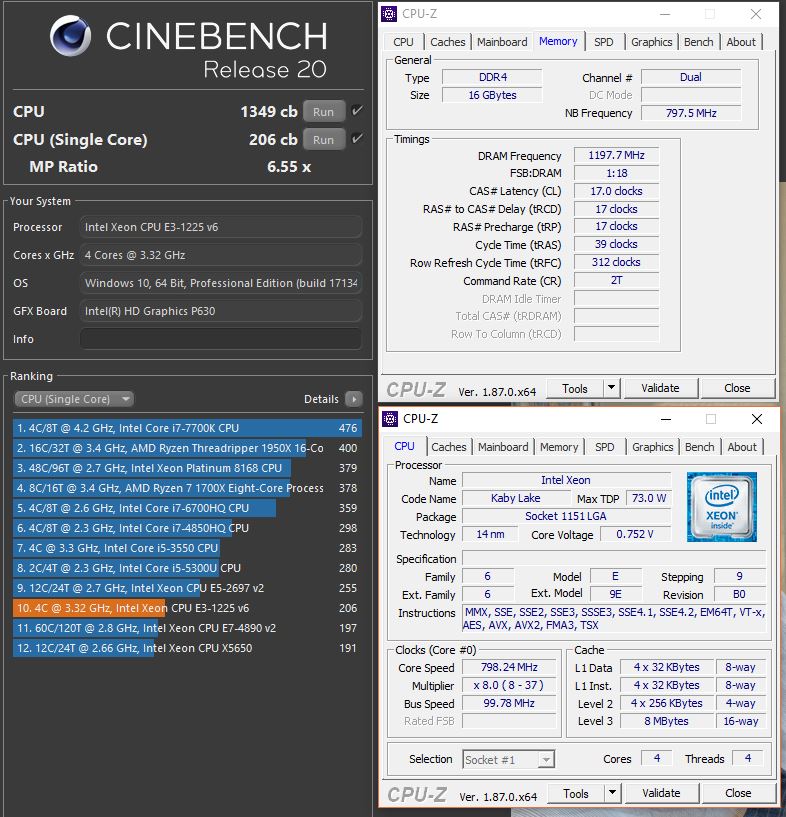Select ranking row AMD Ryzen Threadripper 1950X
The height and width of the screenshot is (817, 786).
187,448
